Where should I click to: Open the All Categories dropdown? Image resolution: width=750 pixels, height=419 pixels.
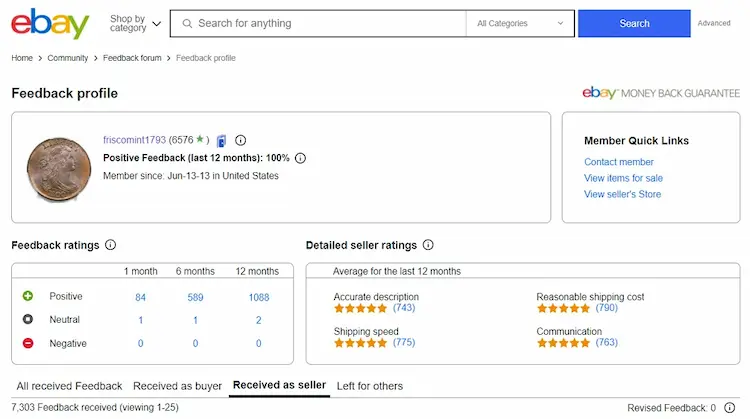click(x=520, y=23)
